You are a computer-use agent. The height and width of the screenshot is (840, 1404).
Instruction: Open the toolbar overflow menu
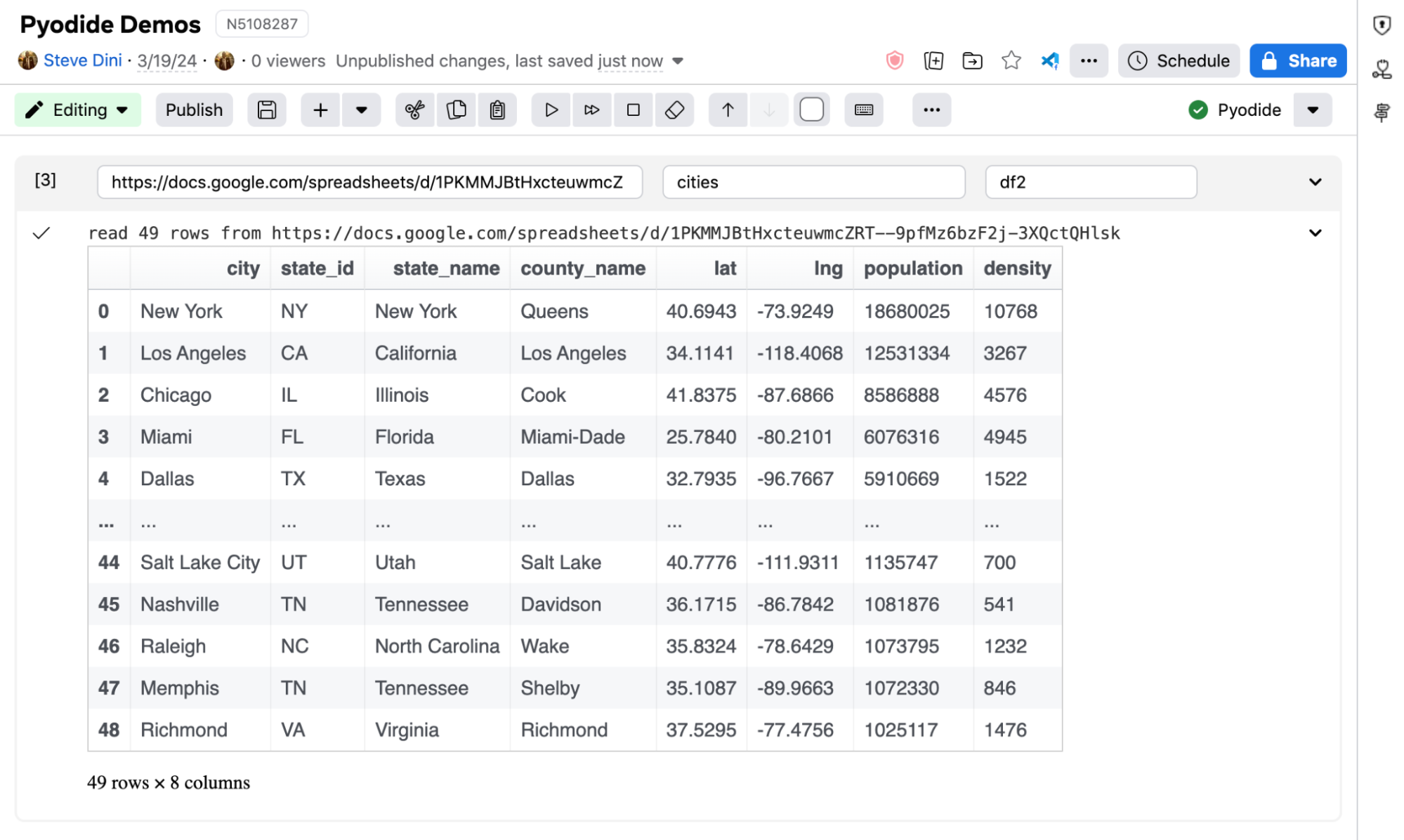coord(931,110)
